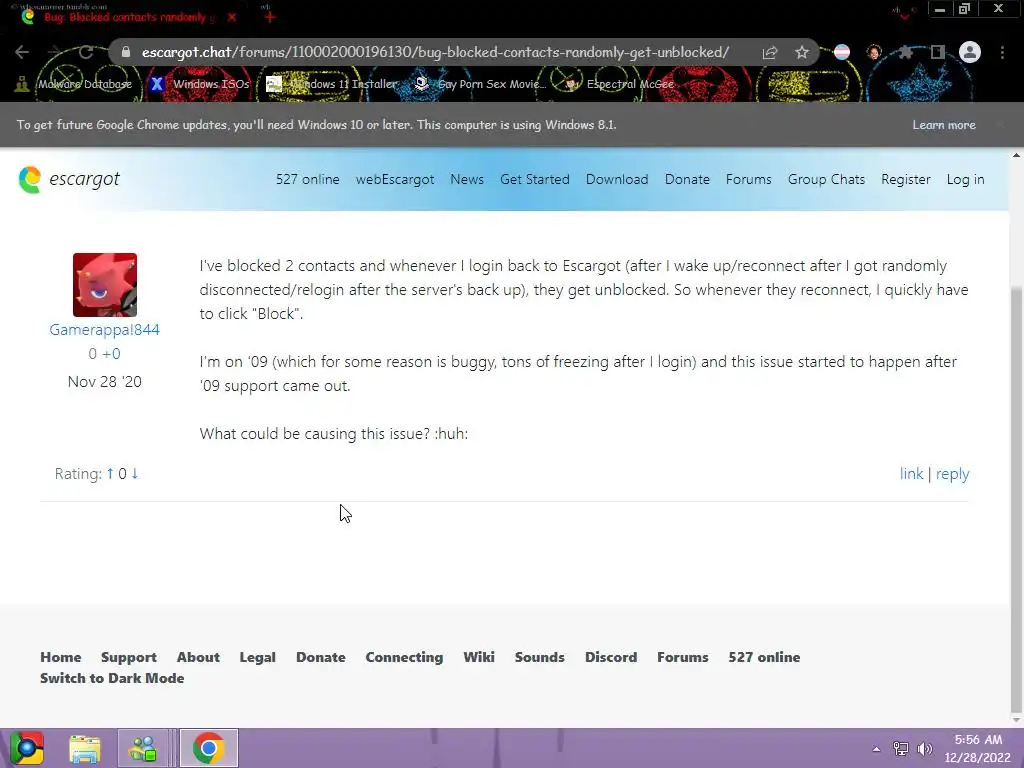The image size is (1024, 768).
Task: Open Sounds in footer
Action: (539, 657)
